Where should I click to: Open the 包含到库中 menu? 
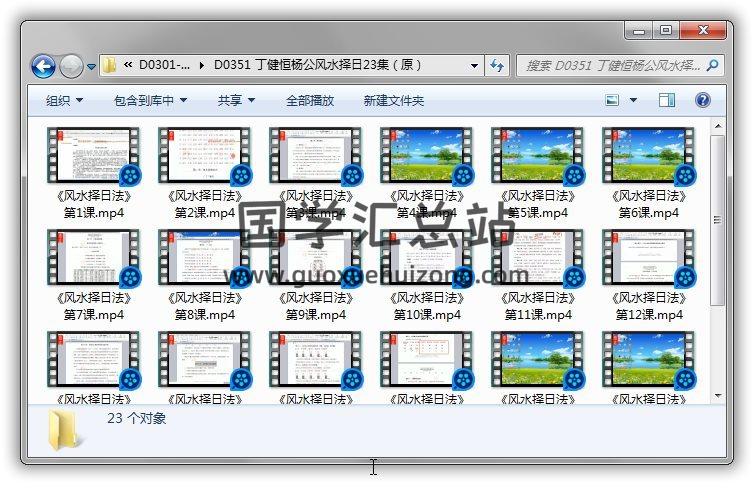pos(151,100)
